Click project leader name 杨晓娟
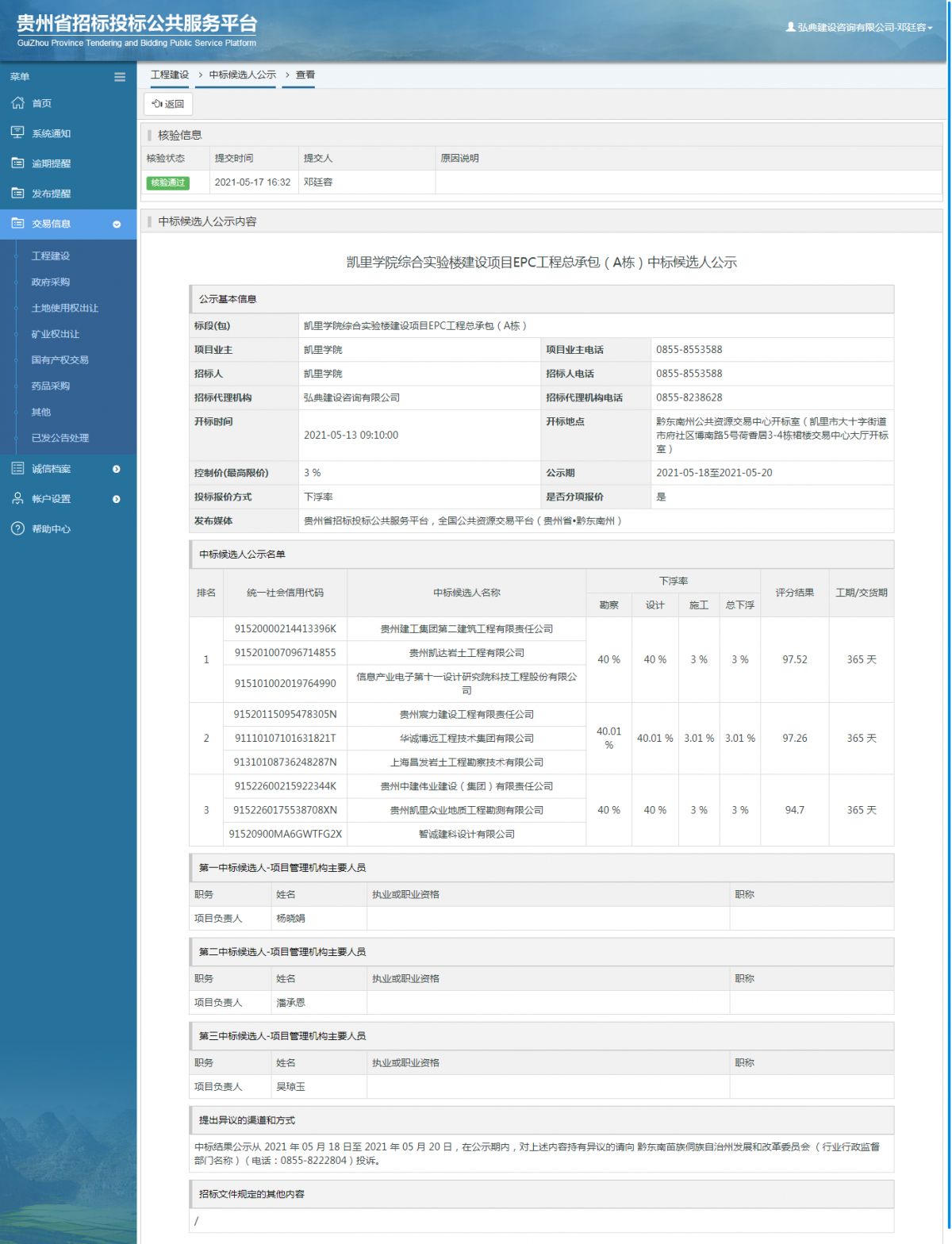Screen dimensions: 952x1244 click(290, 919)
